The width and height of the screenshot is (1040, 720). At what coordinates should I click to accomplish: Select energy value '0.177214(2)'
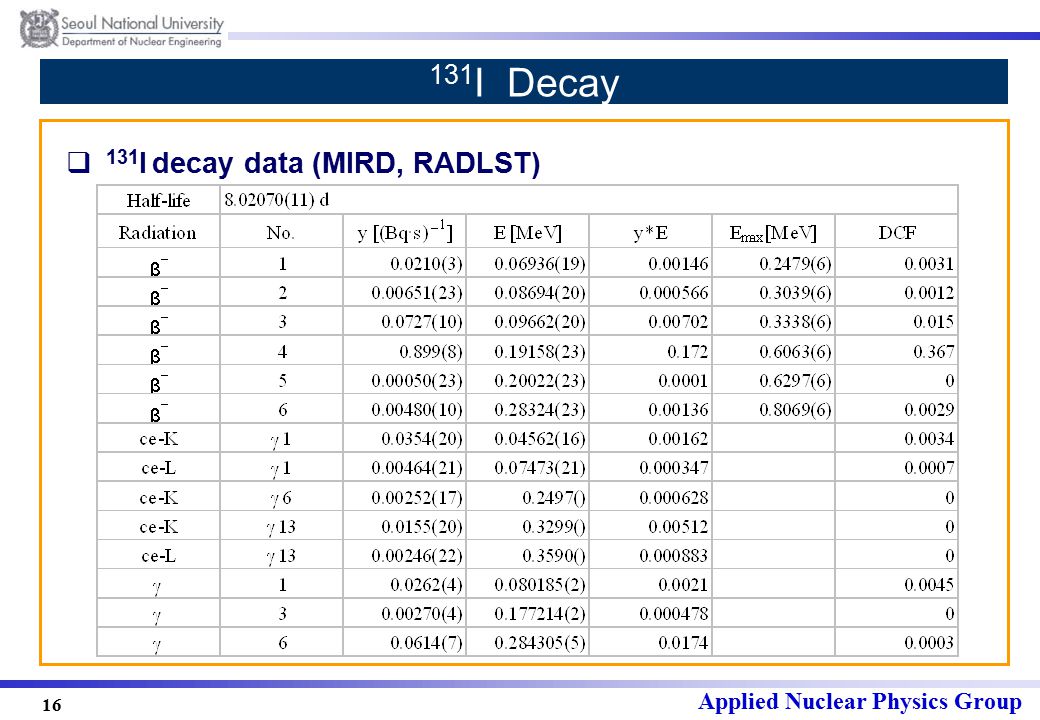click(540, 614)
